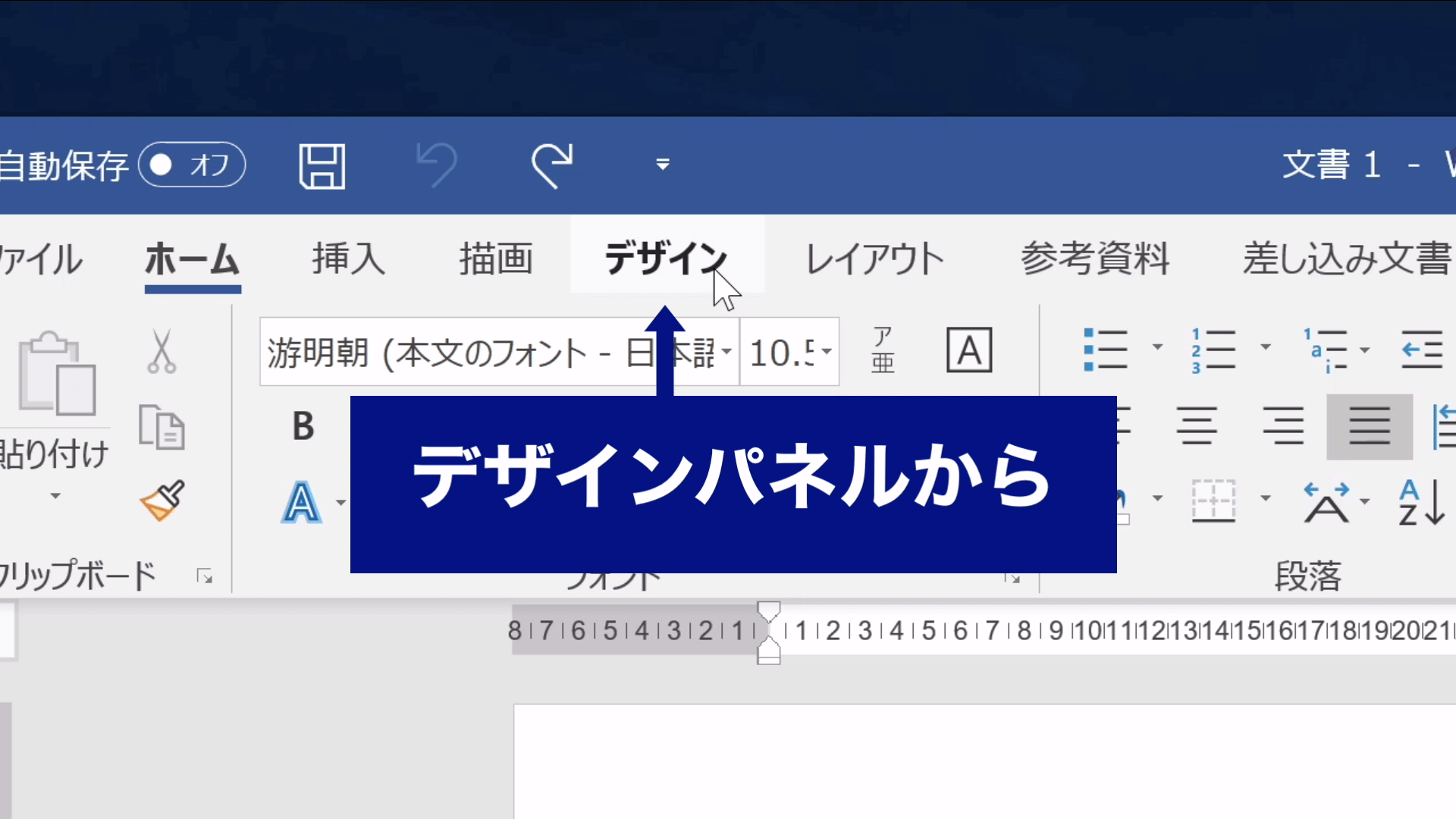Expand the 貼り付け options arrow
This screenshot has height=819, width=1456.
[x=55, y=496]
